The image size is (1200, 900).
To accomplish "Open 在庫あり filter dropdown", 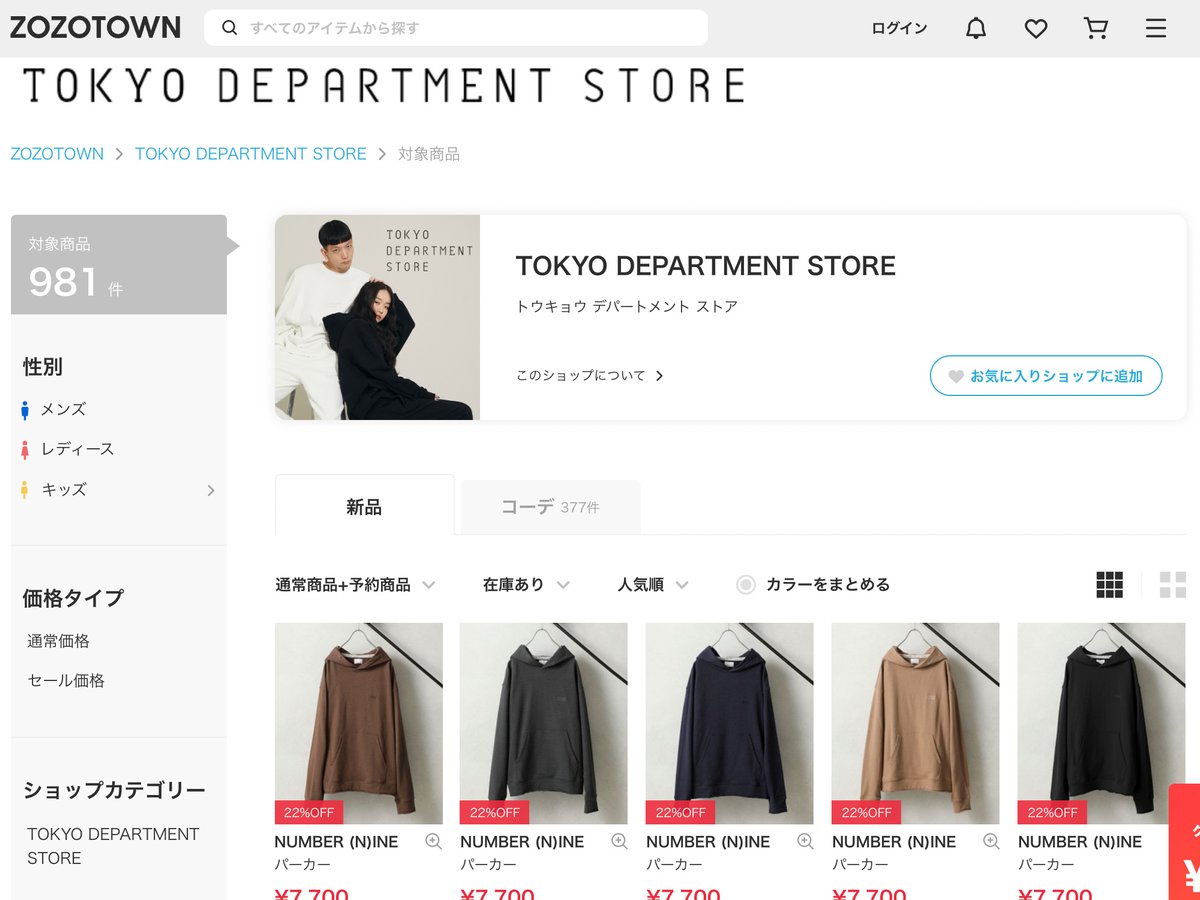I will tap(526, 585).
